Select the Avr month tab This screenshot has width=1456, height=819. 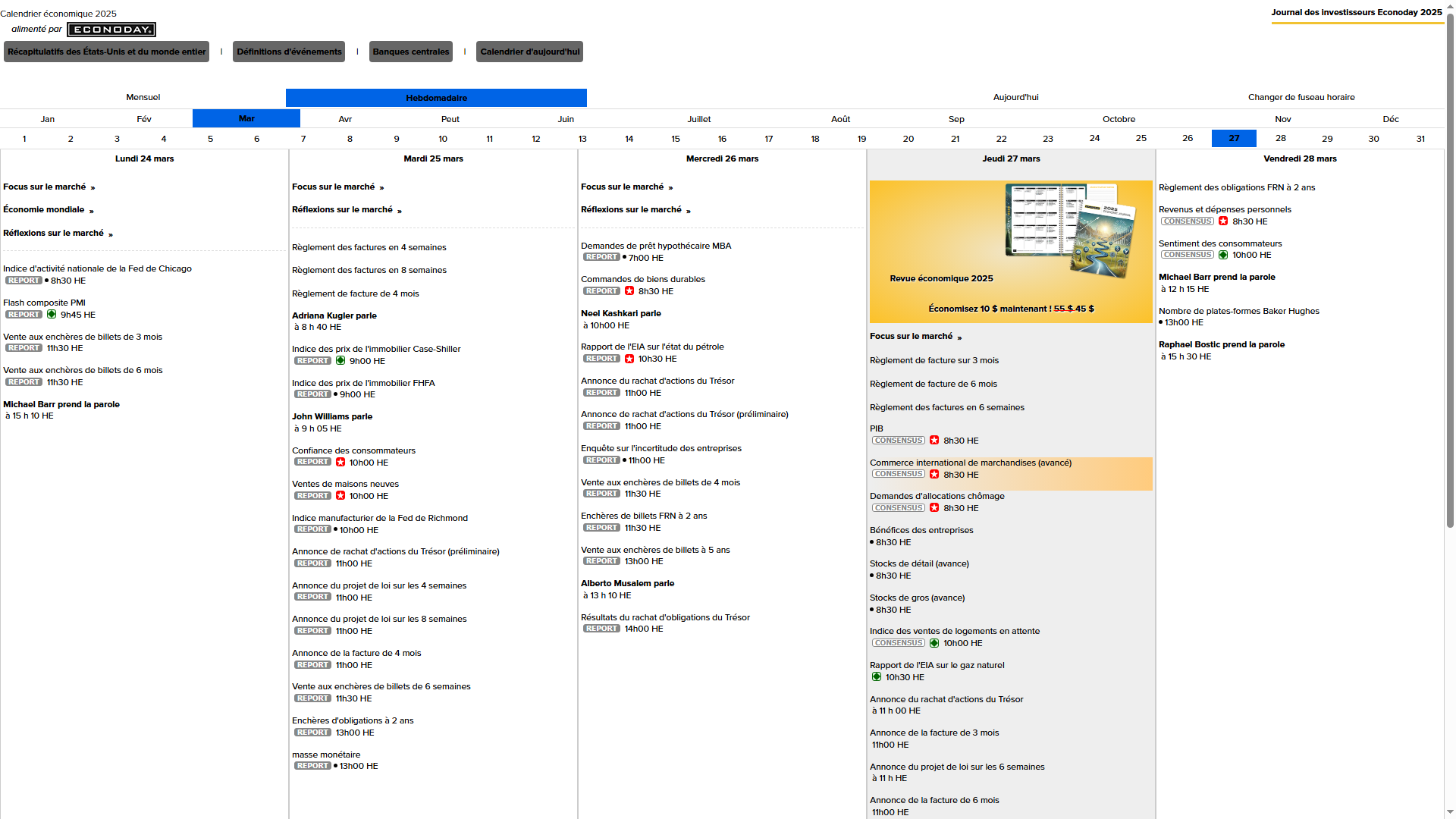point(345,119)
